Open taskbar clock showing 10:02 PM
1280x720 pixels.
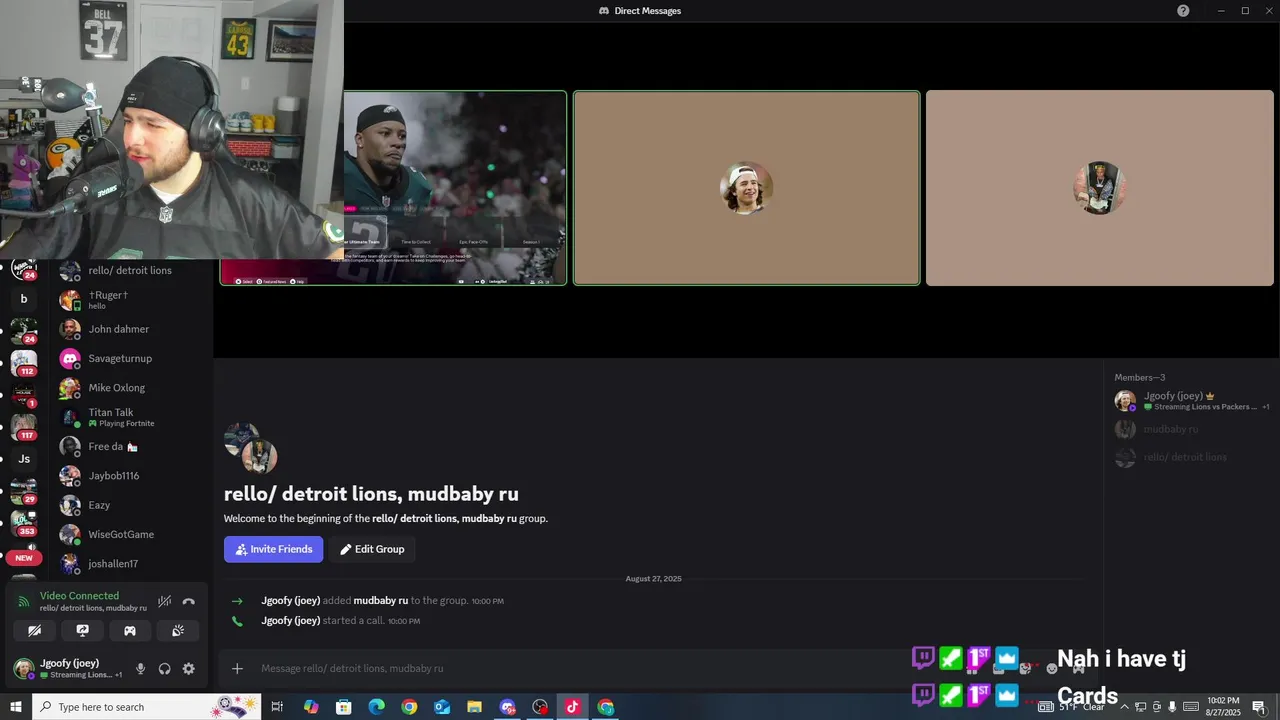[x=1223, y=707]
